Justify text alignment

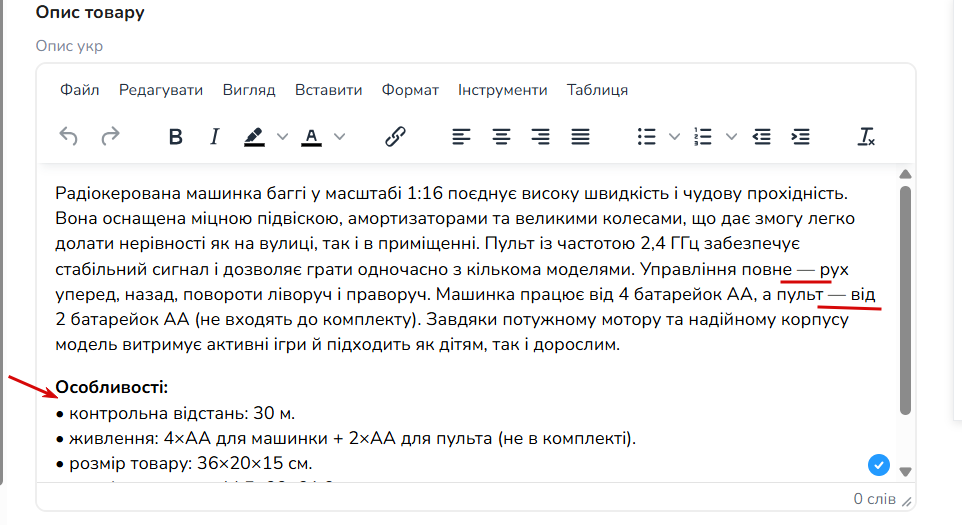pyautogui.click(x=580, y=136)
